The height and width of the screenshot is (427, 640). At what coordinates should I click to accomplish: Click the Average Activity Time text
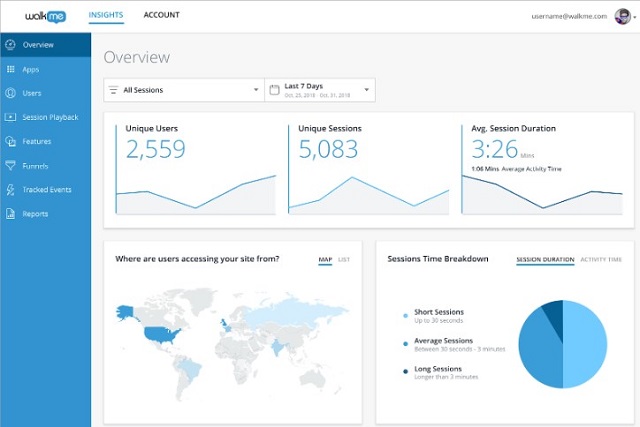531,169
